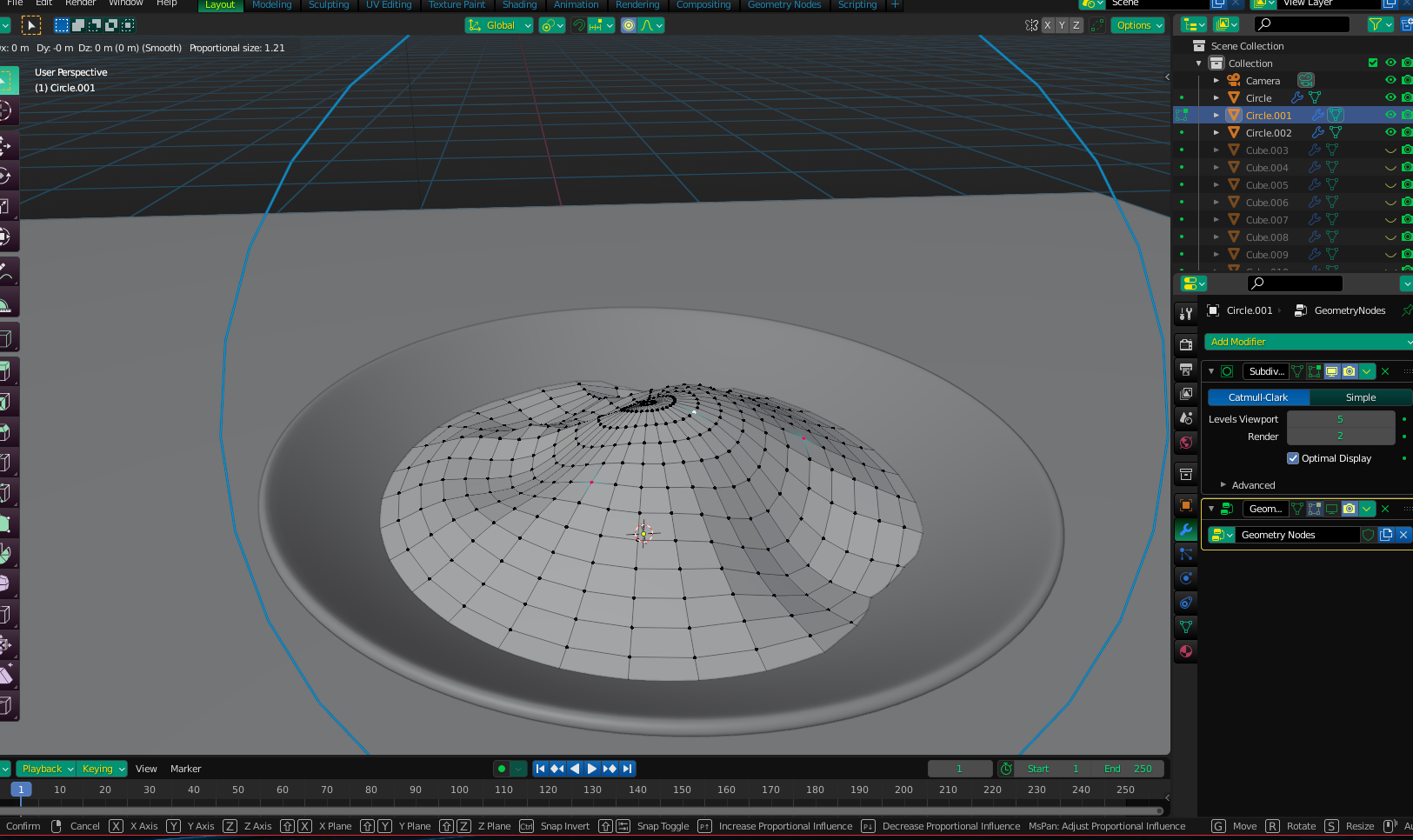Remove the Geometry Nodes modifier with its X
The width and height of the screenshot is (1413, 840).
1385,509
